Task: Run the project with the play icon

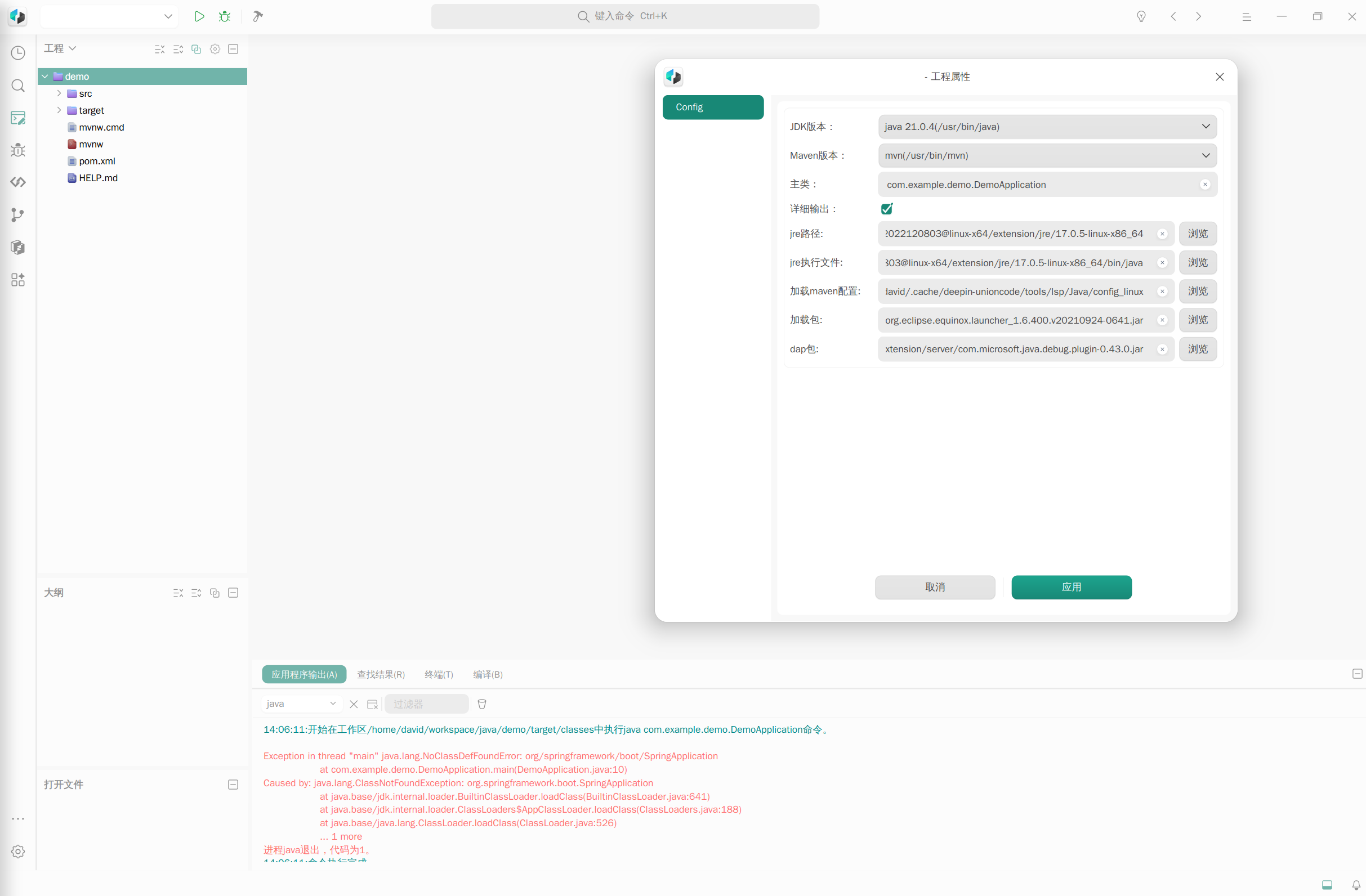Action: [199, 16]
